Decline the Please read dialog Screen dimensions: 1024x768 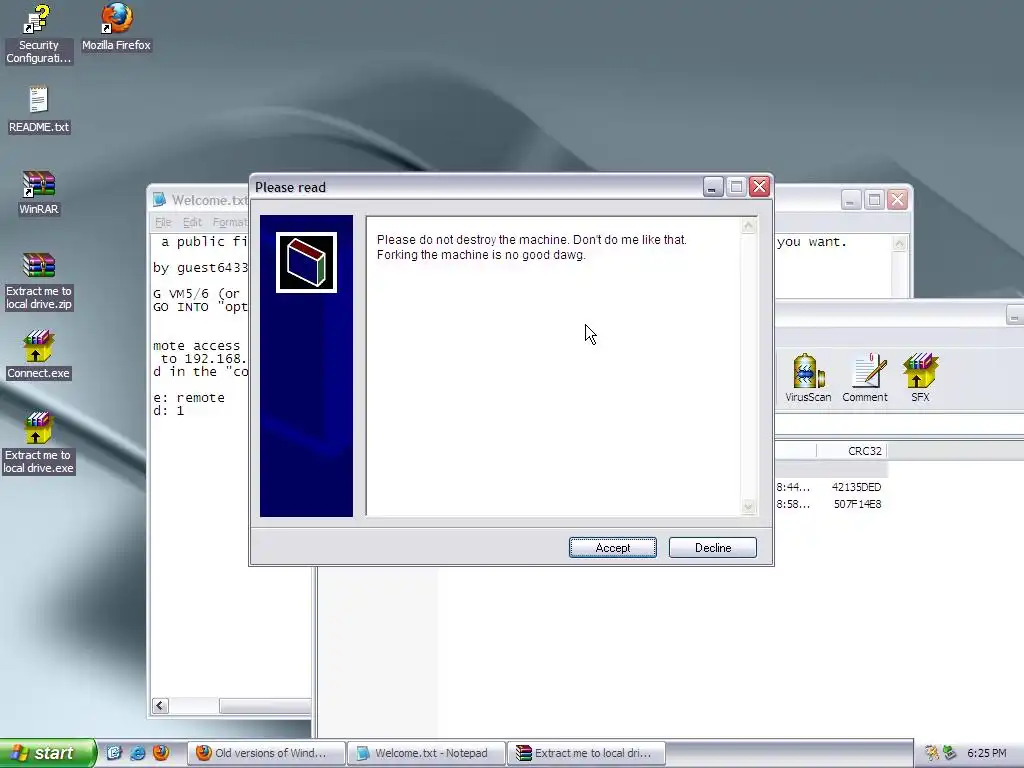point(712,548)
